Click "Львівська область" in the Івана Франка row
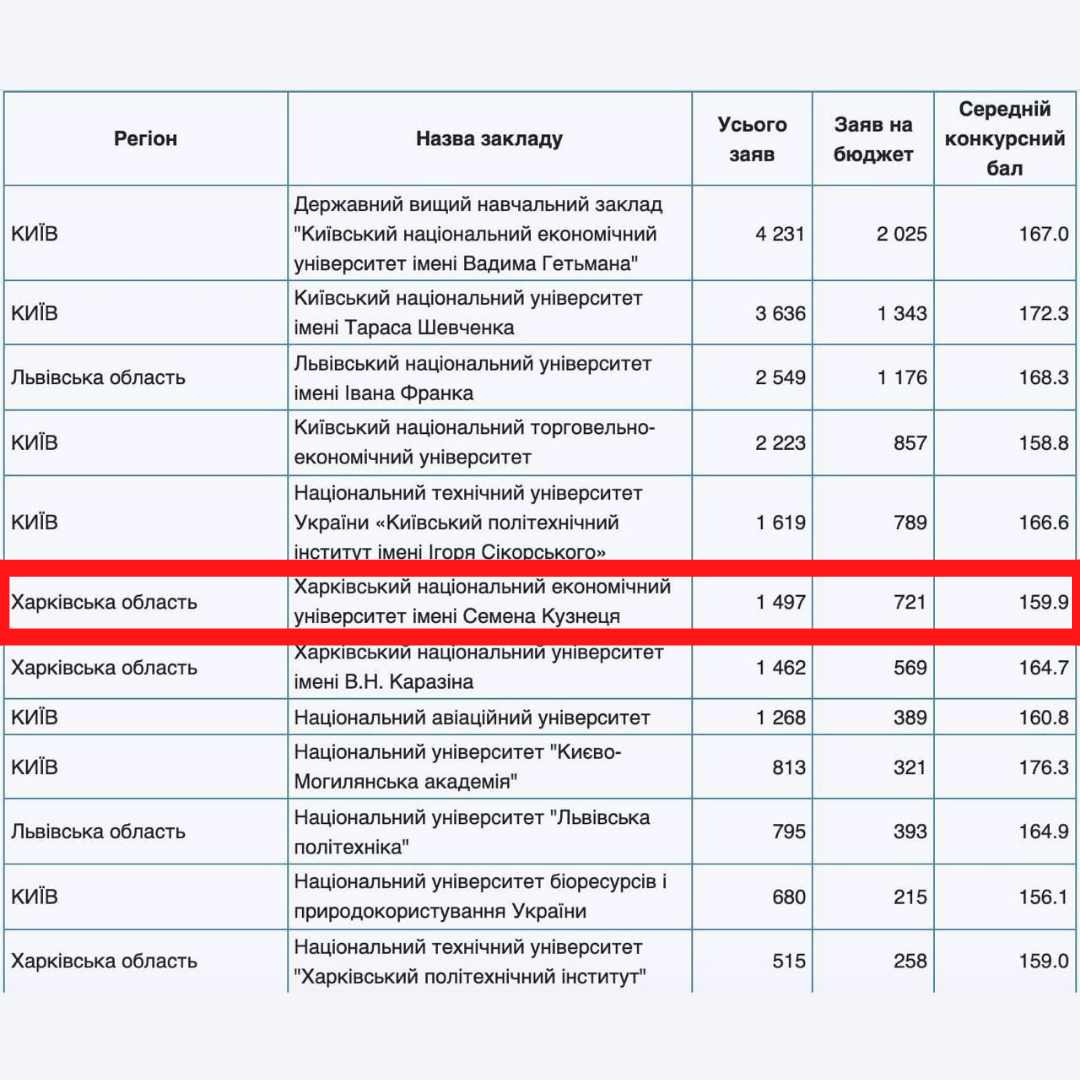Image resolution: width=1080 pixels, height=1080 pixels. pyautogui.click(x=98, y=377)
